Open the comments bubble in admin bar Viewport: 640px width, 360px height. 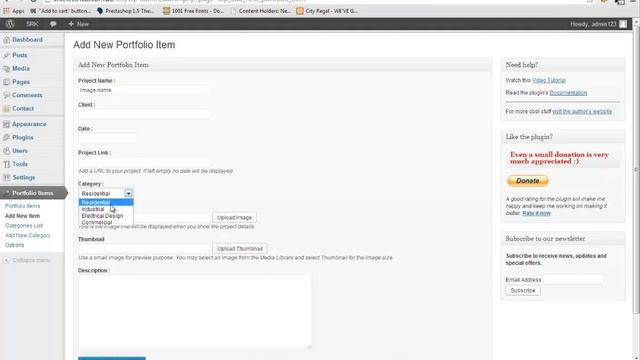[x=53, y=24]
